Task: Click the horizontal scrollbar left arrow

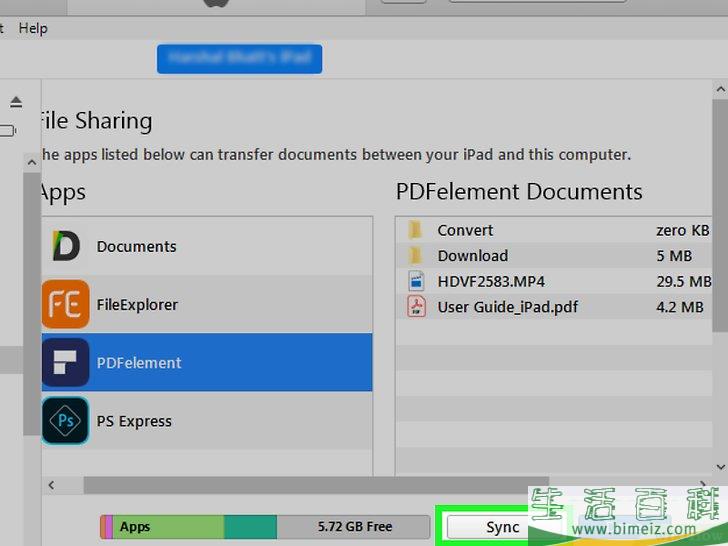Action: pos(51,485)
